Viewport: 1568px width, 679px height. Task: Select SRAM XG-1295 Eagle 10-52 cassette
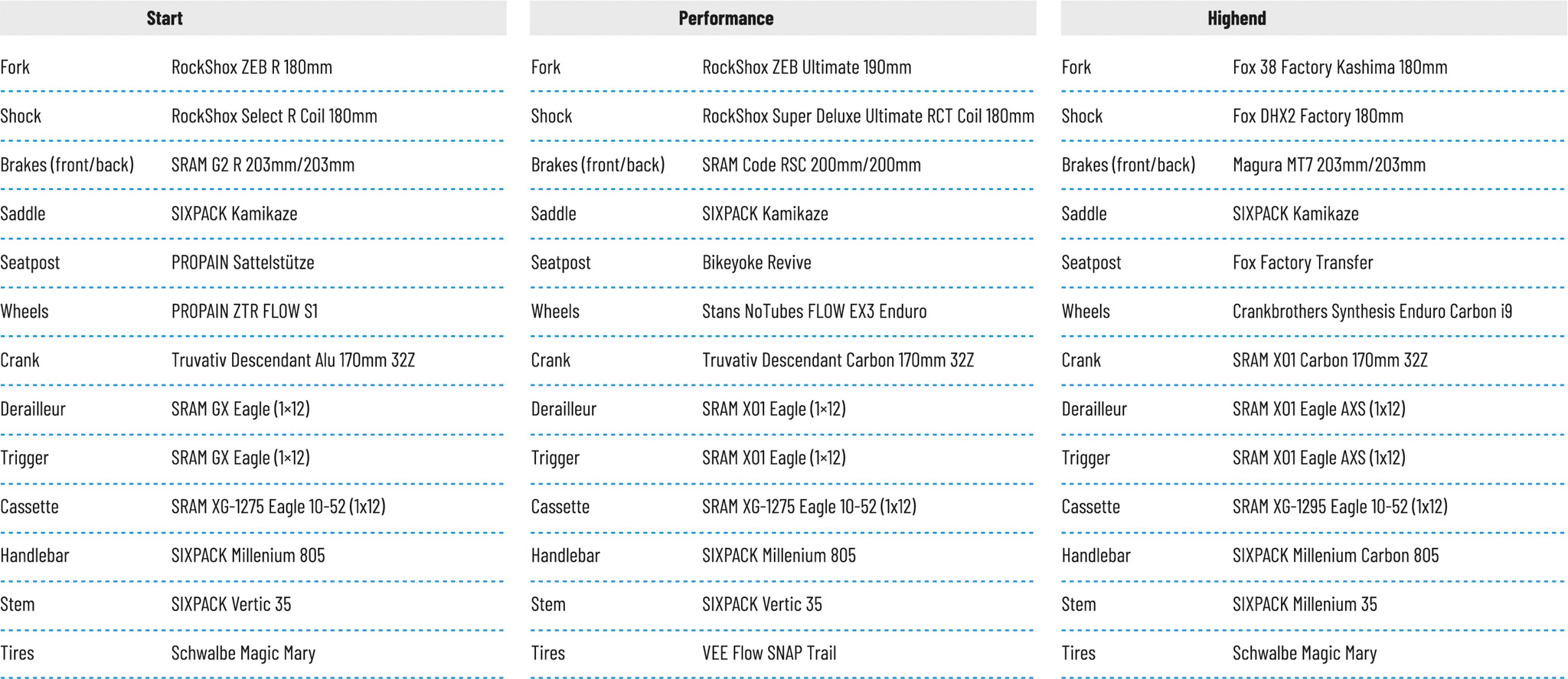click(1339, 507)
